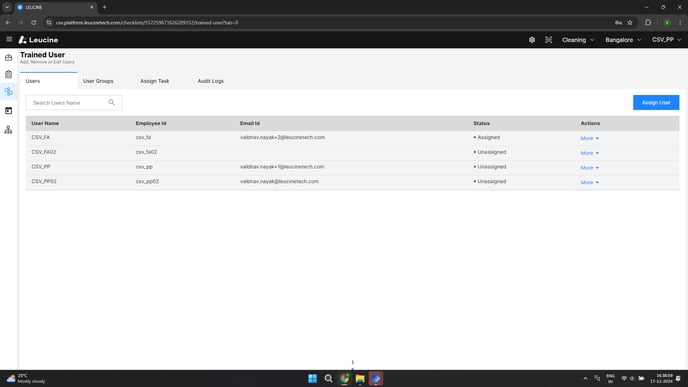The width and height of the screenshot is (688, 387).
Task: Reload the browser page
Action: coord(34,22)
